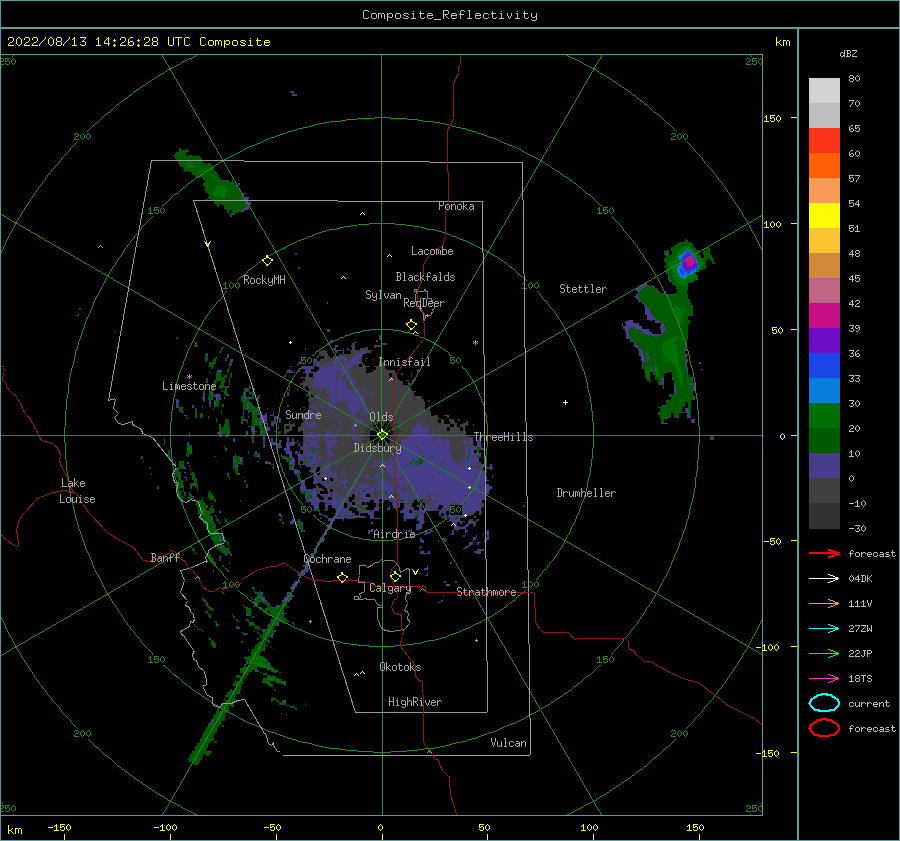Image resolution: width=900 pixels, height=841 pixels.
Task: Click the Lacombe label
Action: point(432,251)
